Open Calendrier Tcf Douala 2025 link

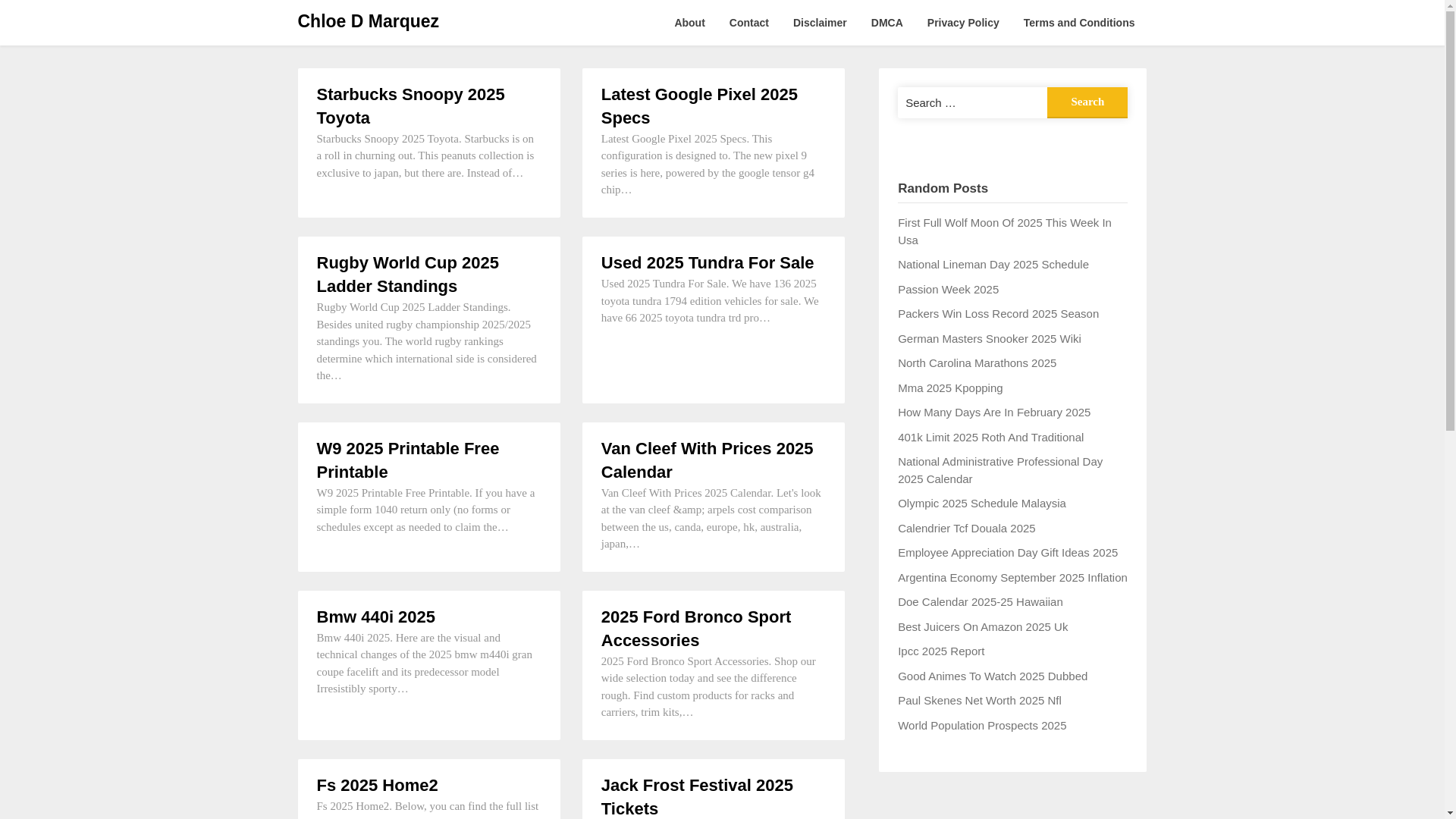[x=966, y=529]
